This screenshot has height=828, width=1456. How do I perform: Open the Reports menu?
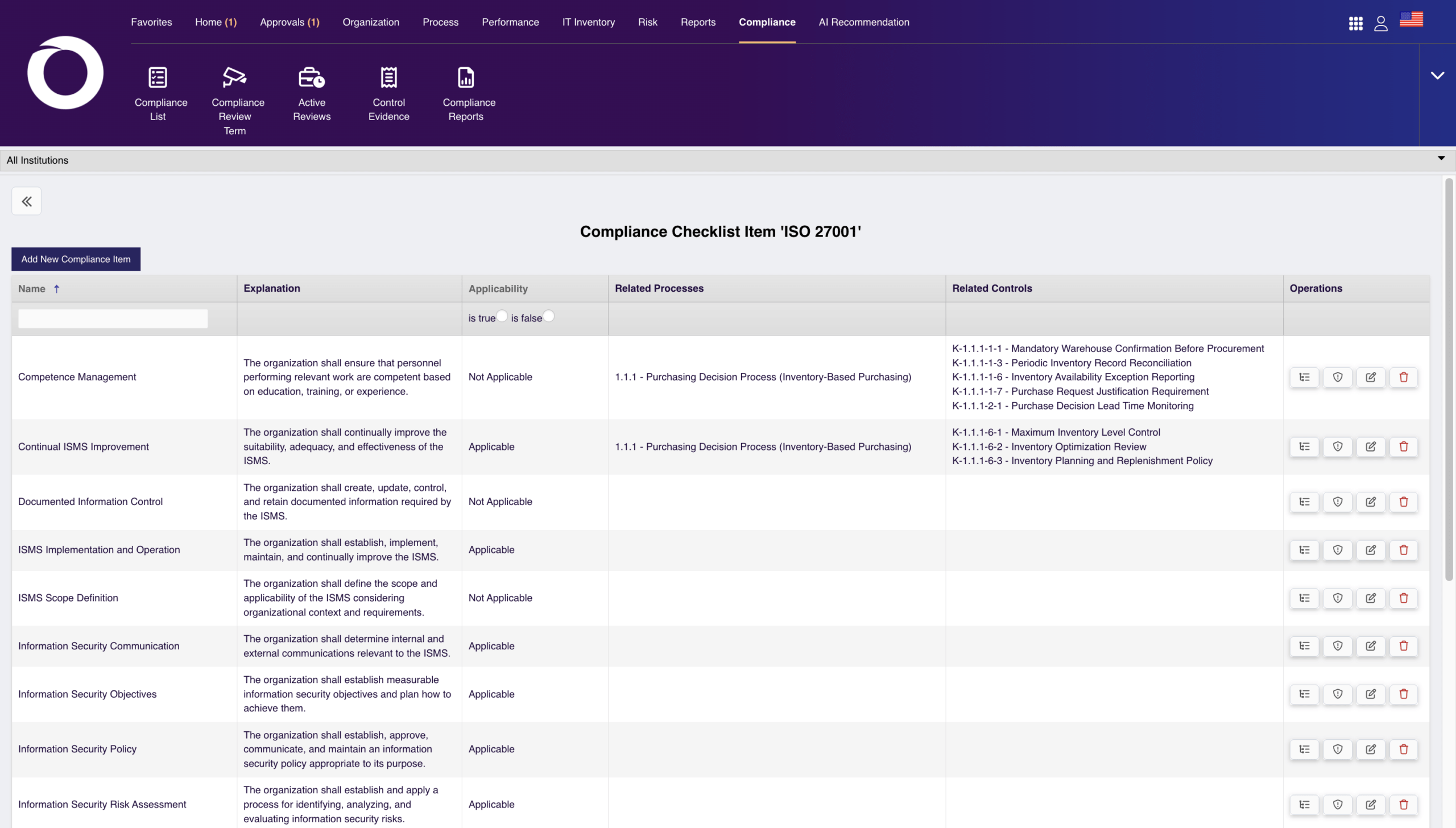click(x=698, y=22)
